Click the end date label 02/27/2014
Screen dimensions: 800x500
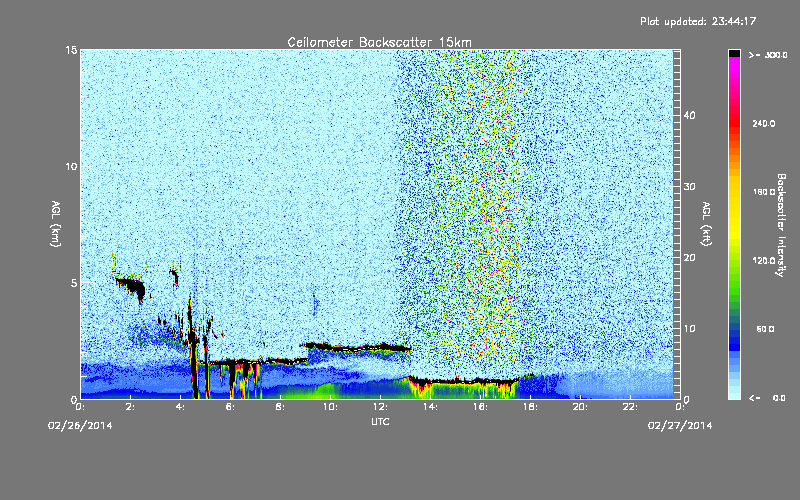point(680,426)
